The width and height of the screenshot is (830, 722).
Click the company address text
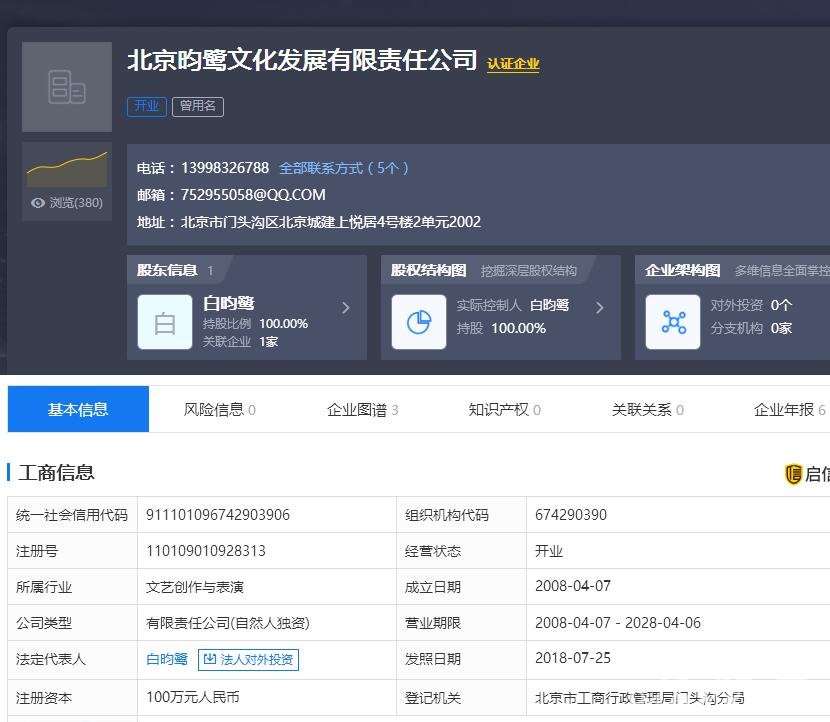[x=331, y=222]
